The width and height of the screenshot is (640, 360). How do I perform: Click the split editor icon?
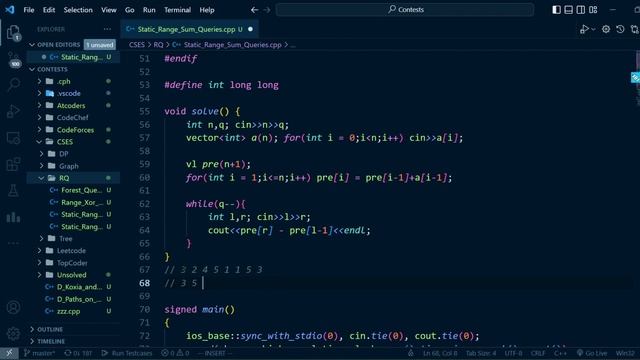pos(635,29)
